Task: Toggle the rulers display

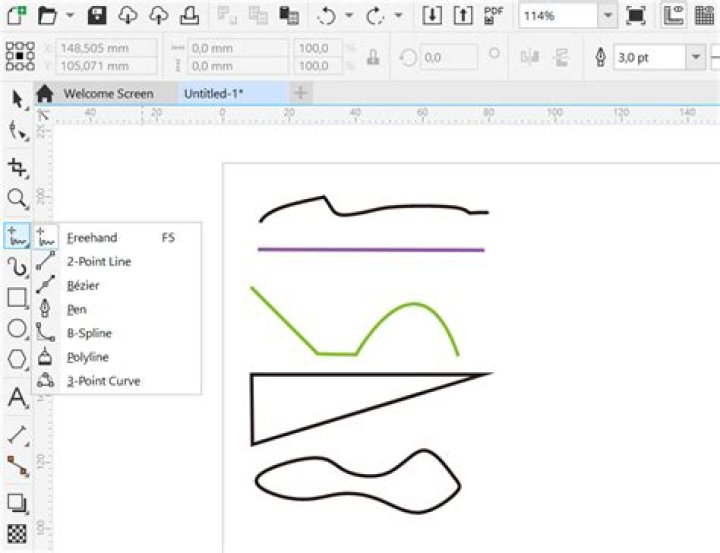Action: tap(673, 15)
